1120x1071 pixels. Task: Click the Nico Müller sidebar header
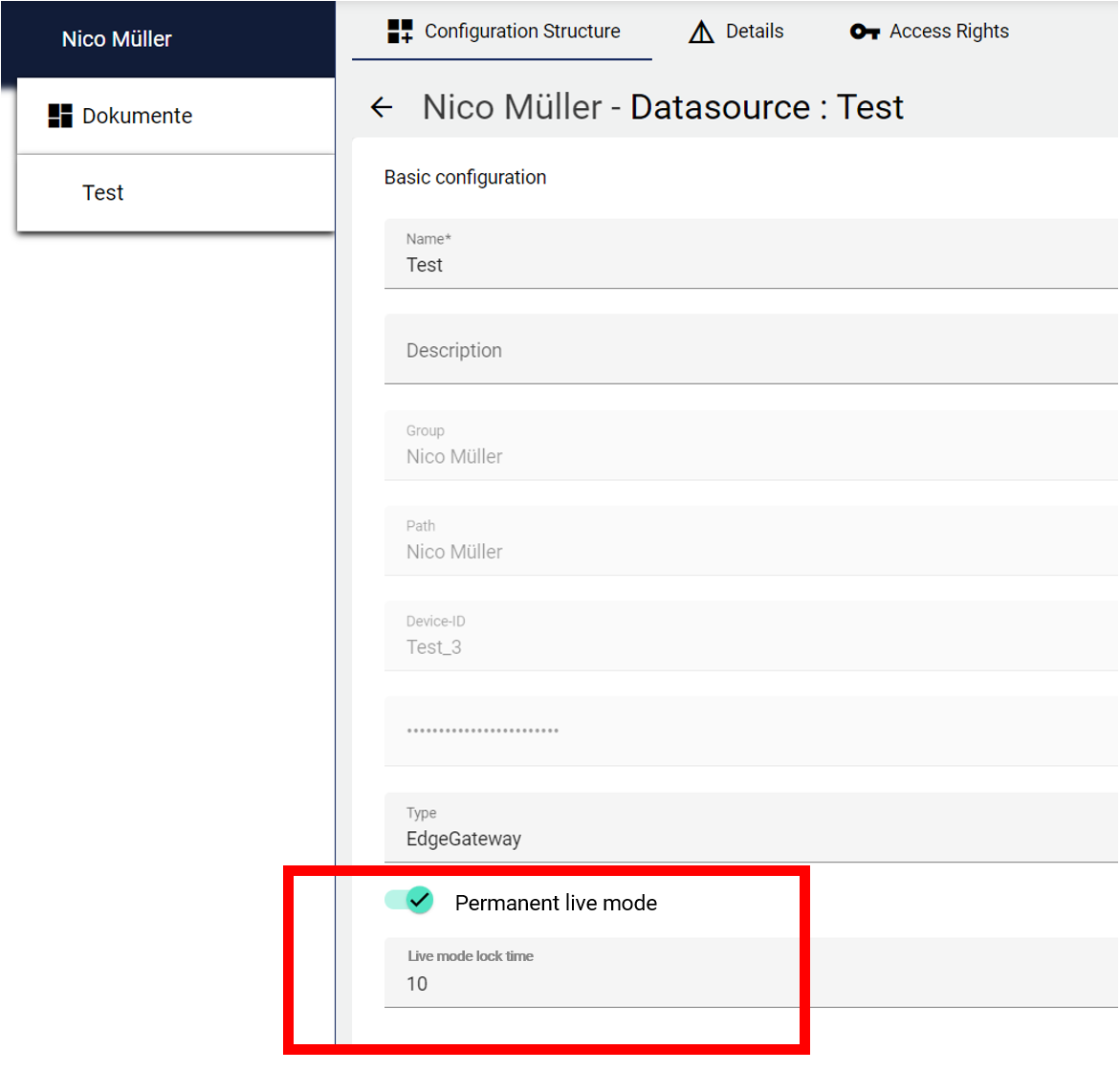tap(117, 39)
